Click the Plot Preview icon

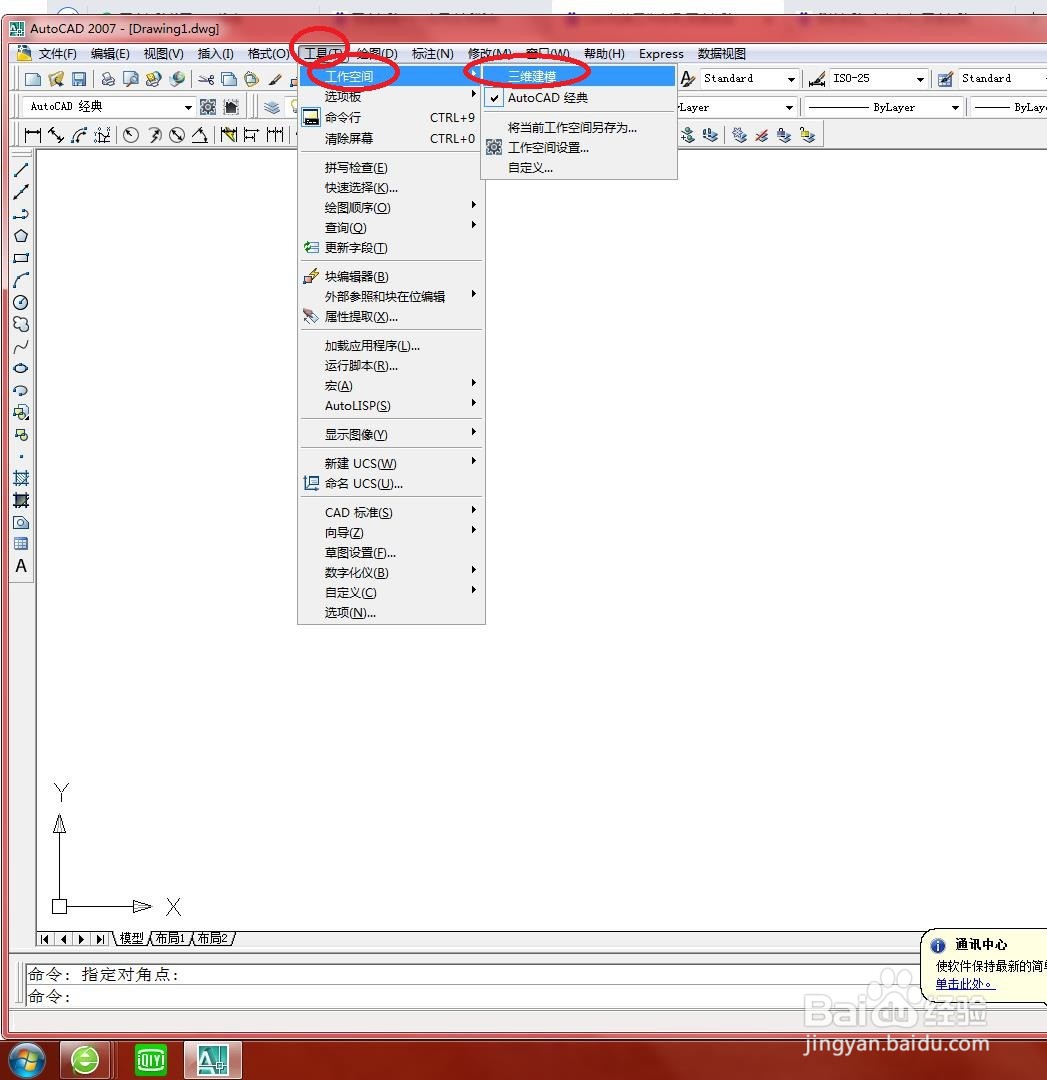click(131, 79)
